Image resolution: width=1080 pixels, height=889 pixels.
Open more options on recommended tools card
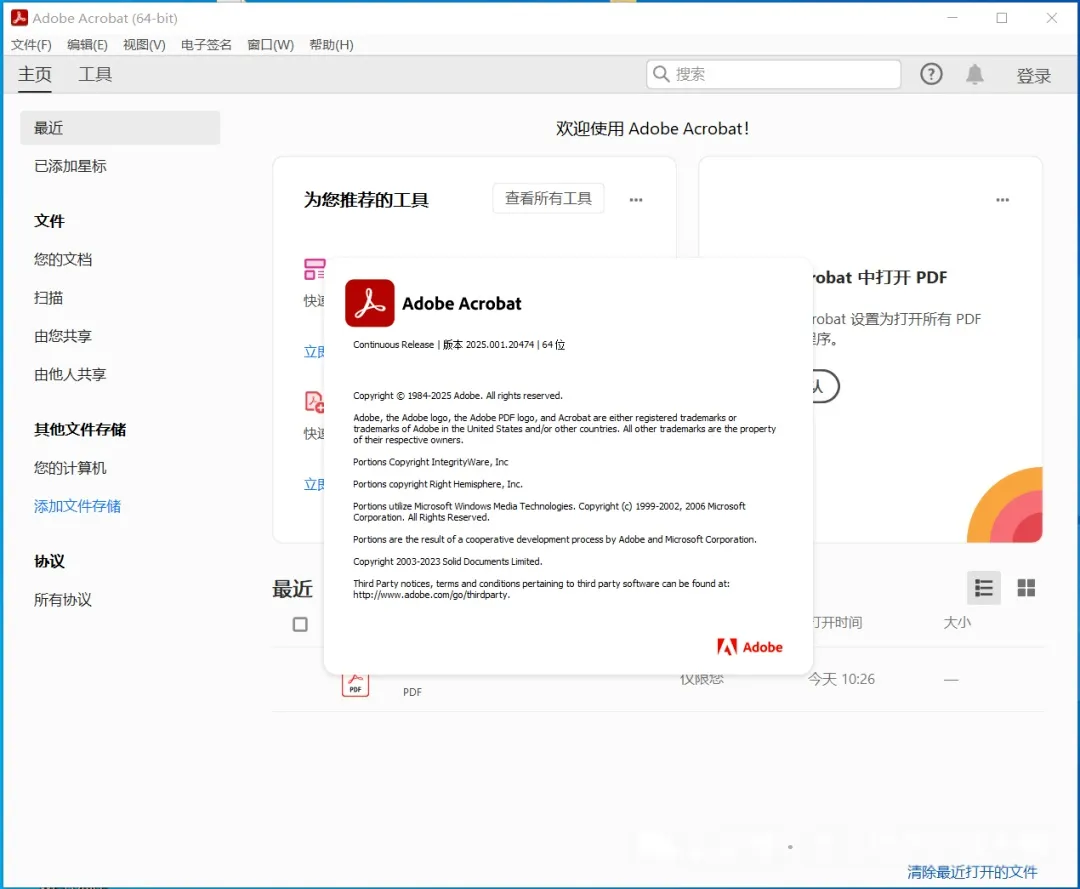click(x=636, y=200)
